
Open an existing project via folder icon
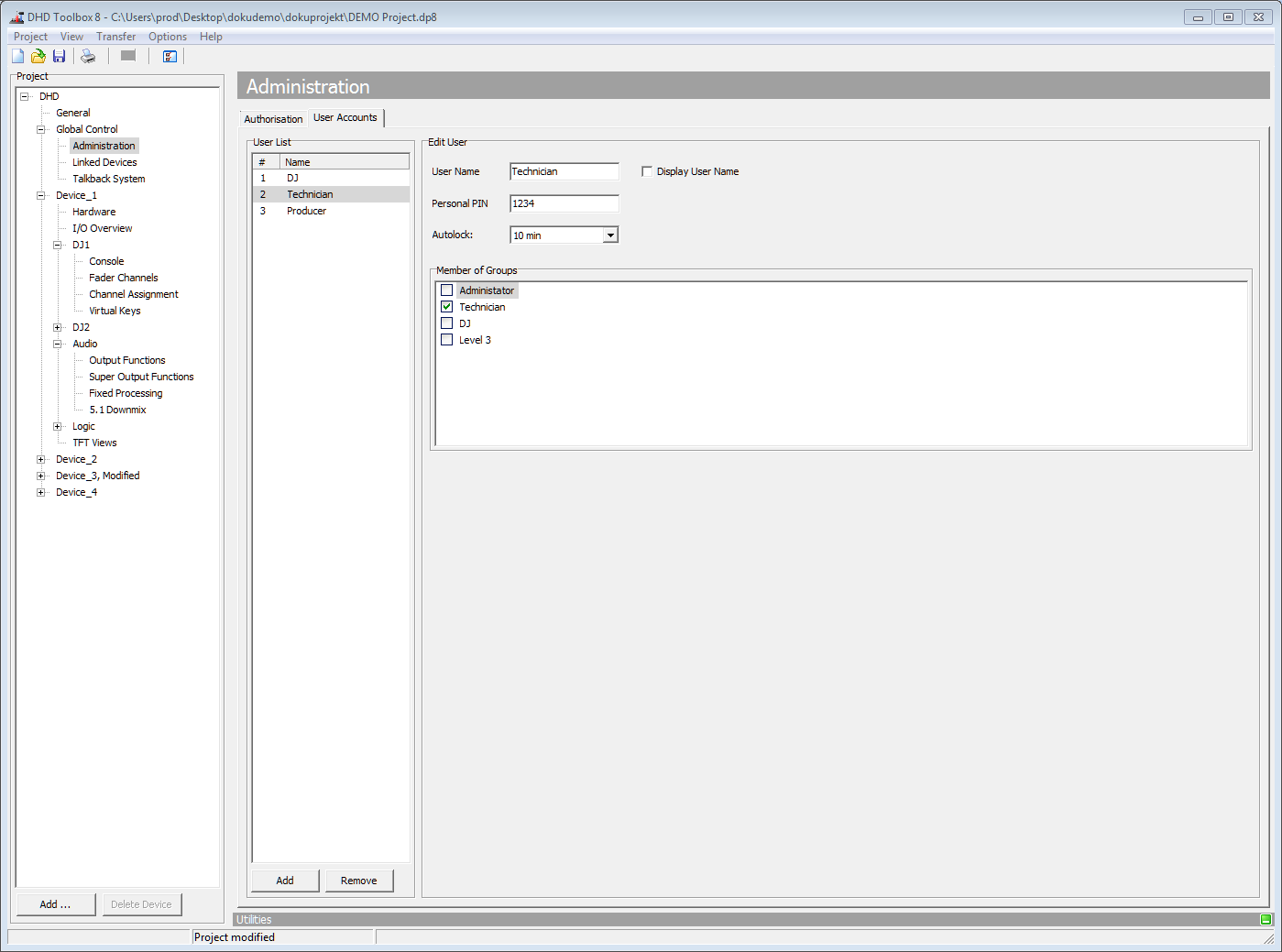coord(38,56)
